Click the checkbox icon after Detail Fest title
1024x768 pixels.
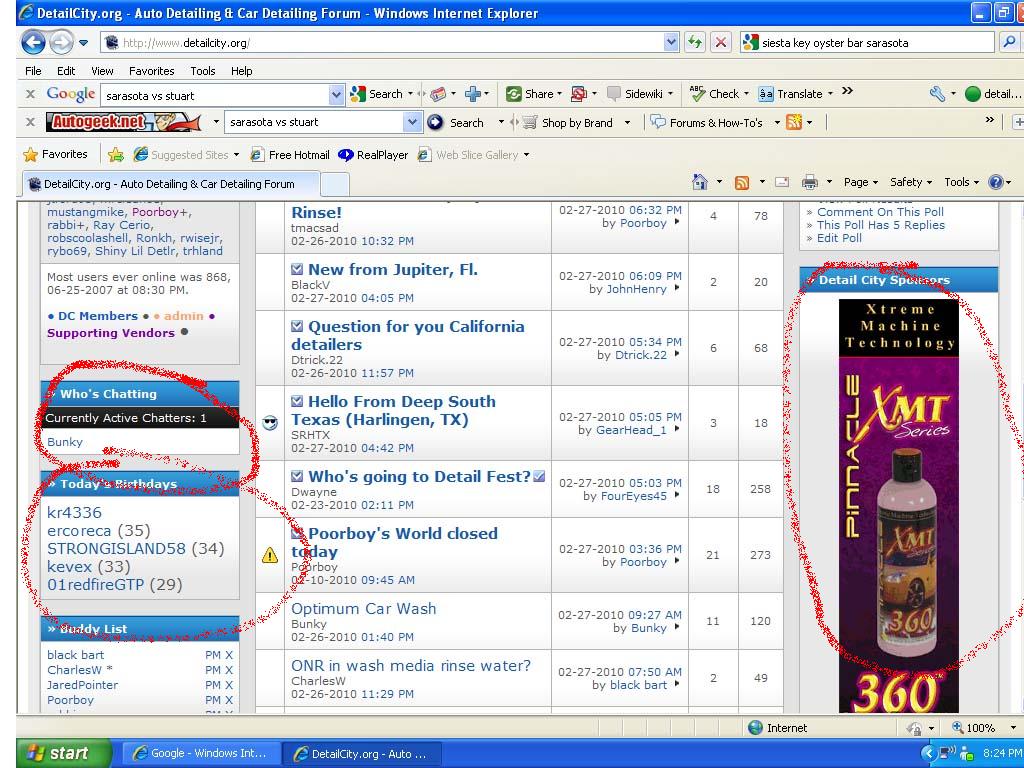click(539, 476)
